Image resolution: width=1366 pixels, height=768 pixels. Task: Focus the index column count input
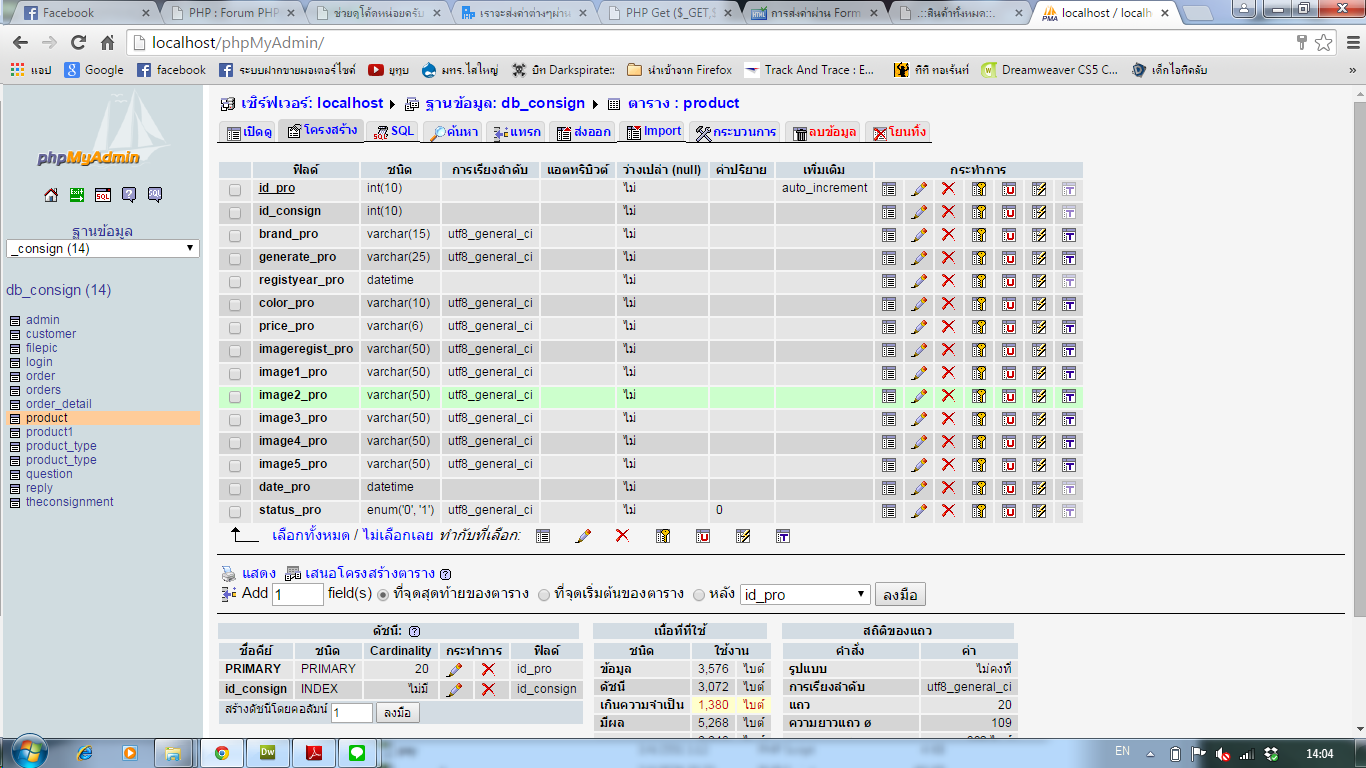(x=351, y=713)
